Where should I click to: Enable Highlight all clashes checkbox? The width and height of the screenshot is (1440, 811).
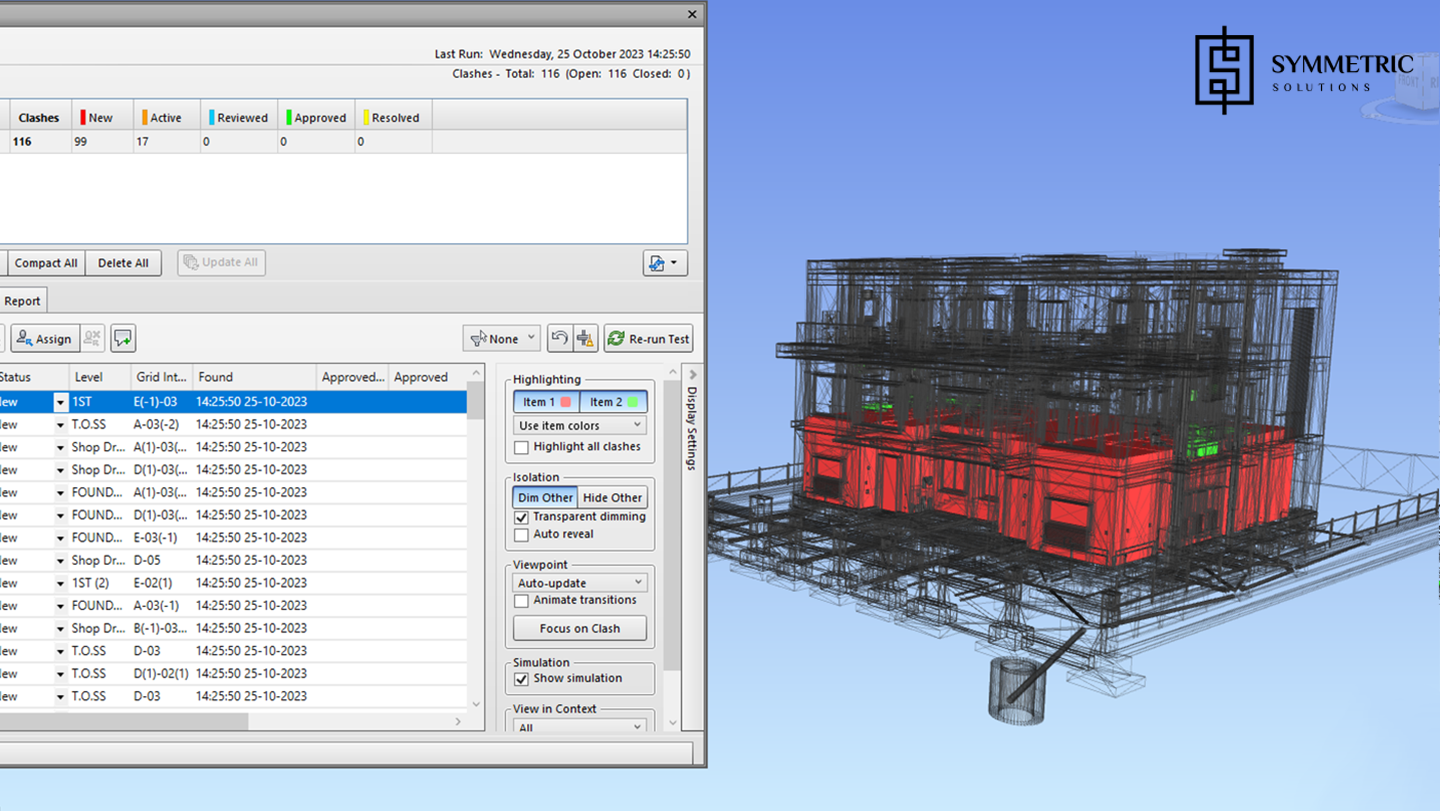522,447
